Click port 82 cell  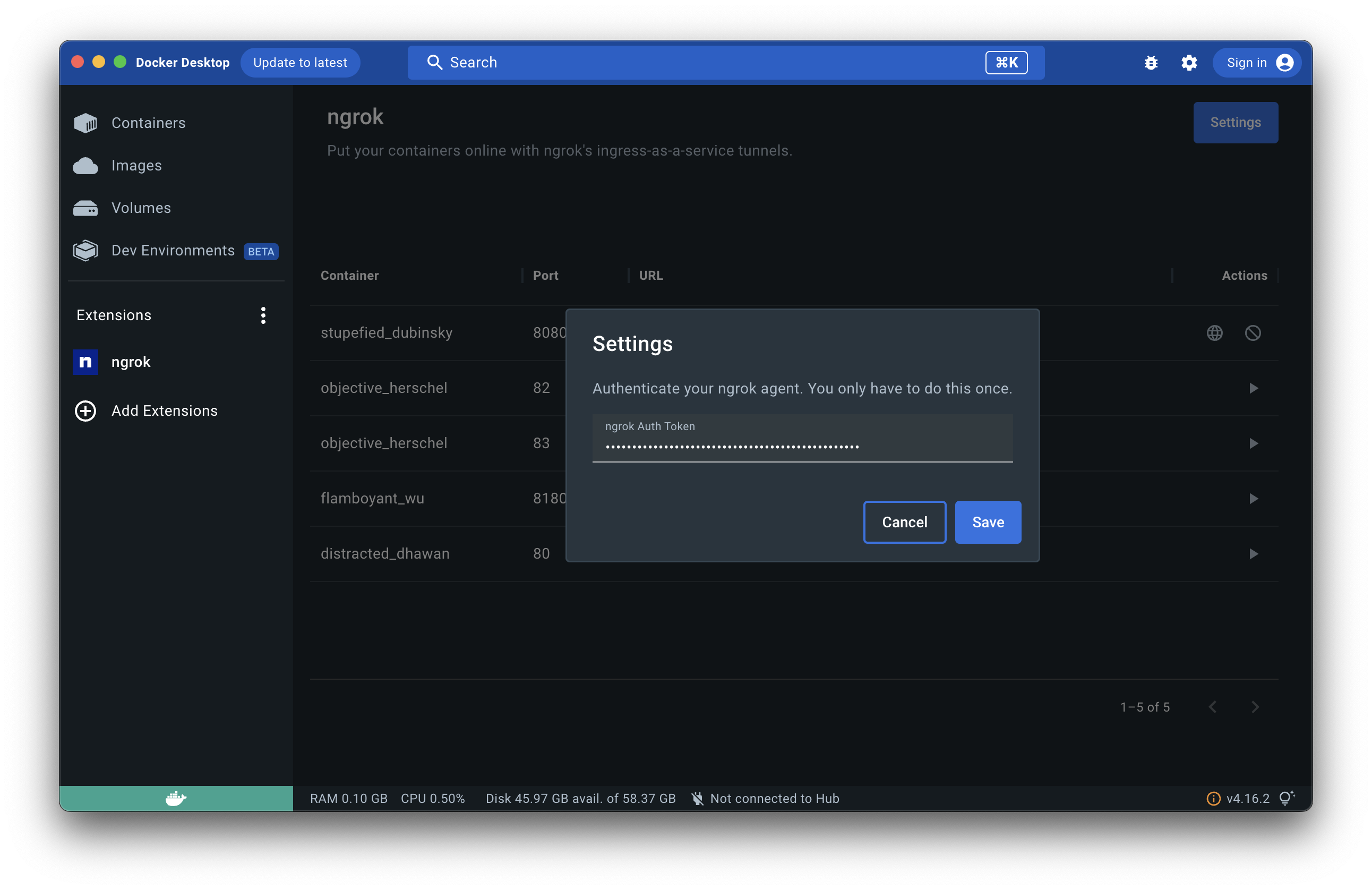point(541,388)
